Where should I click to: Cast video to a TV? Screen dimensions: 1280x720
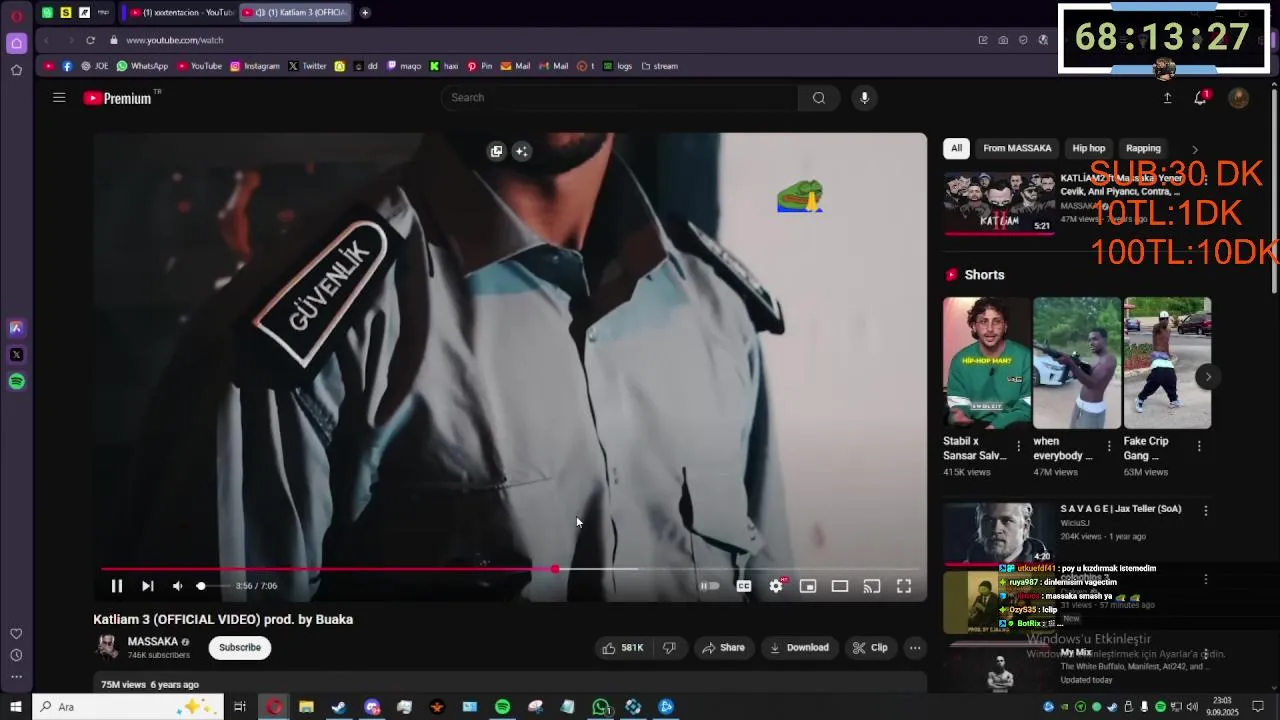[872, 586]
